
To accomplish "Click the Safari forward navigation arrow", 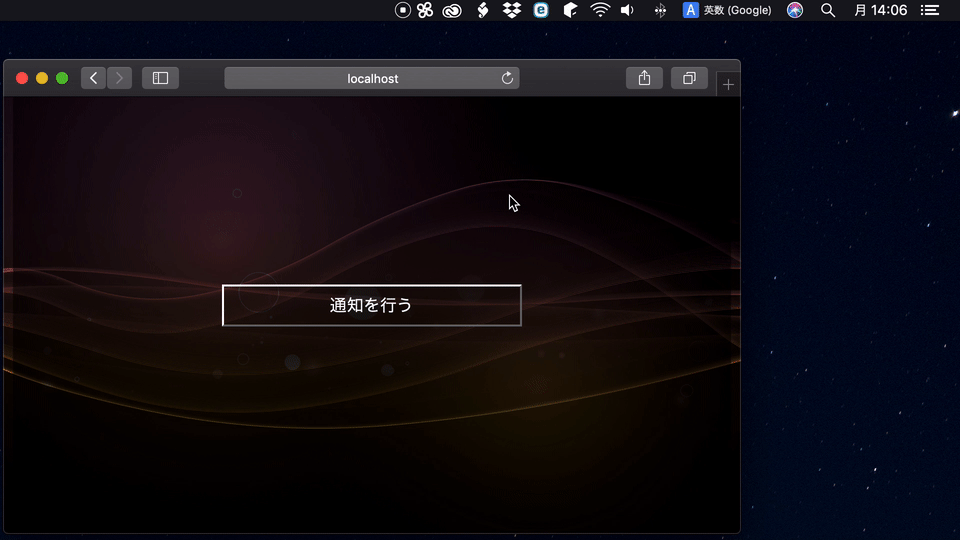I will coord(119,78).
